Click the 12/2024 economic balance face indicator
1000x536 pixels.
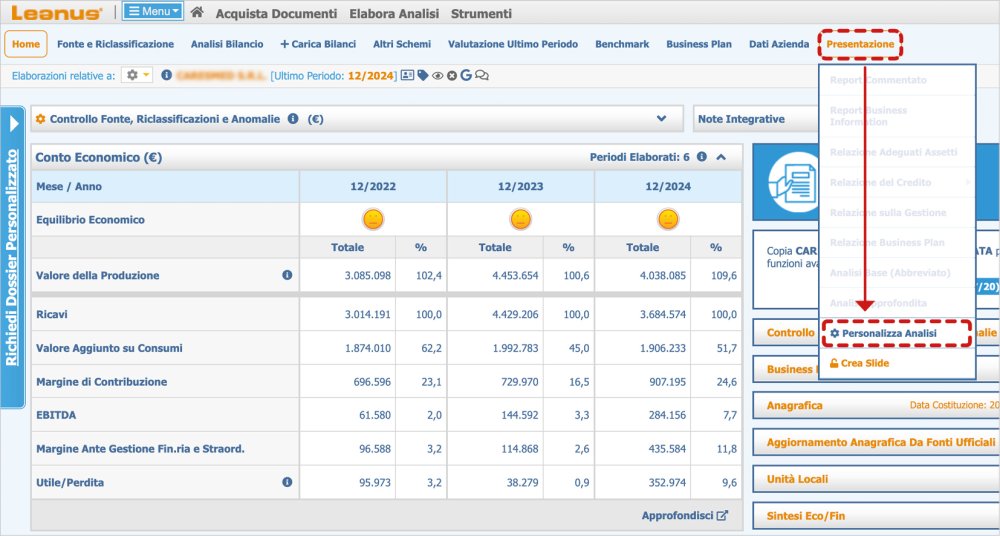667,219
